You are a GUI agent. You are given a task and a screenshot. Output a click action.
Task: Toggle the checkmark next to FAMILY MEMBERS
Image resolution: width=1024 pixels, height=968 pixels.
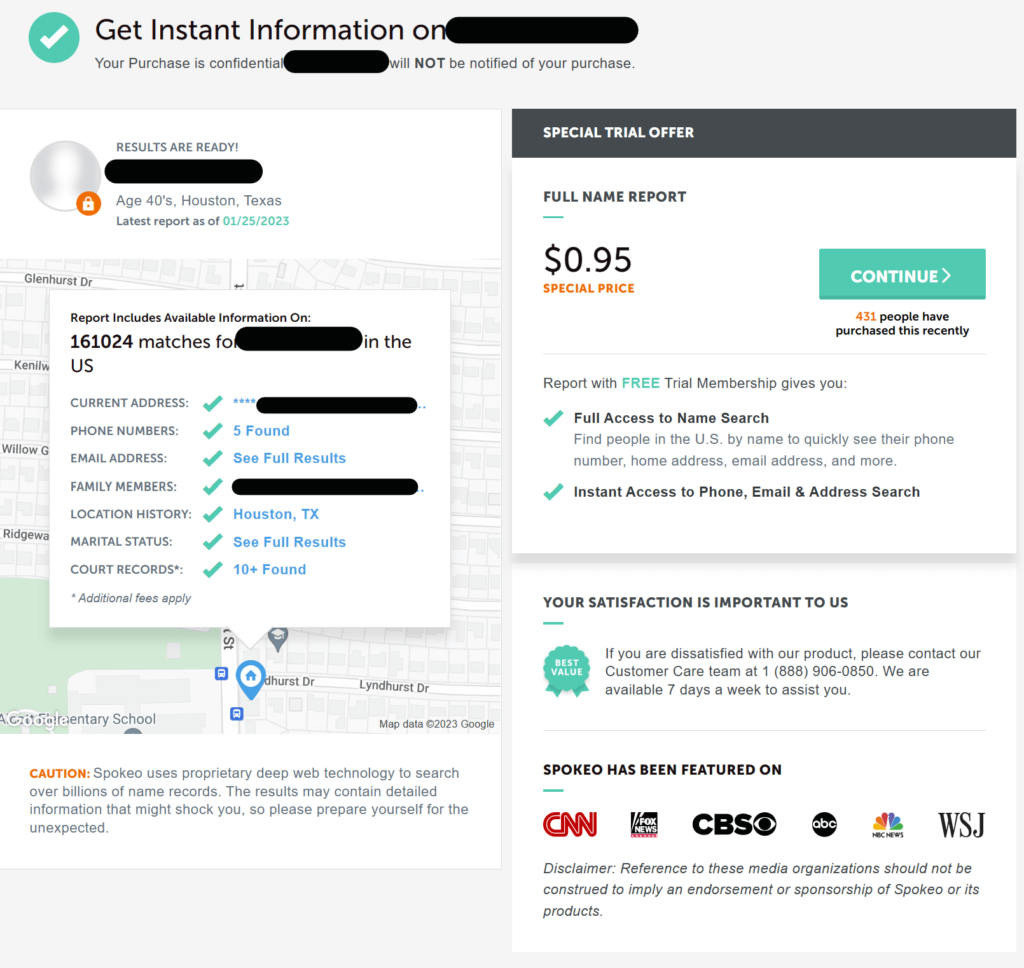coord(213,487)
